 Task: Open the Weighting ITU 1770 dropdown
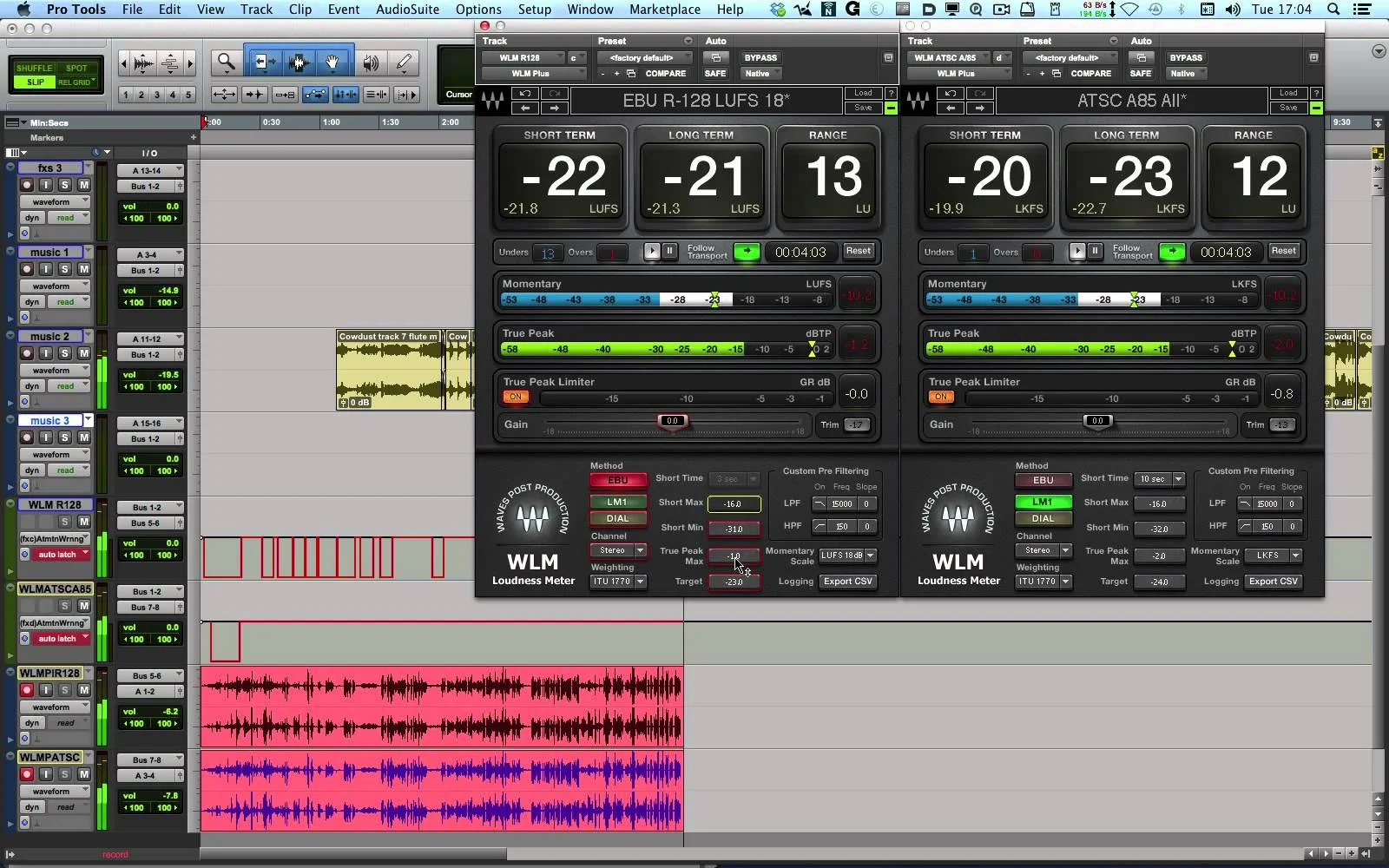click(618, 582)
